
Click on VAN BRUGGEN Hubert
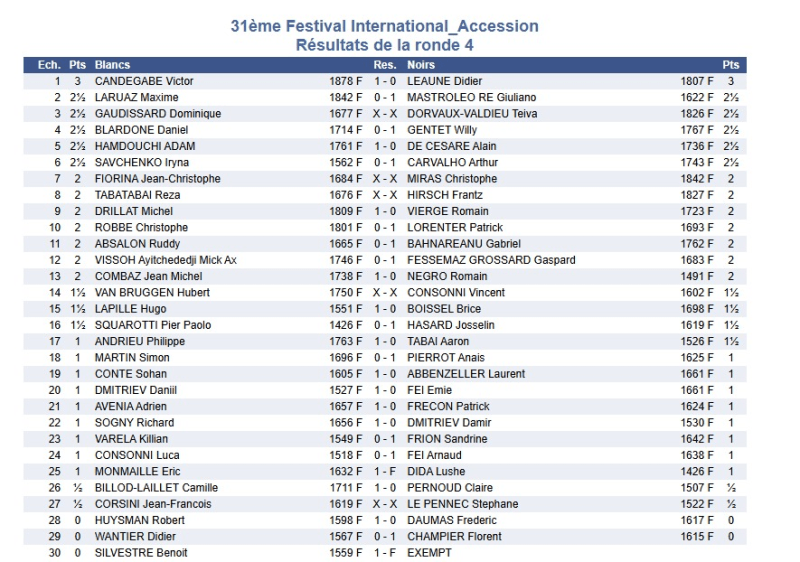click(152, 293)
